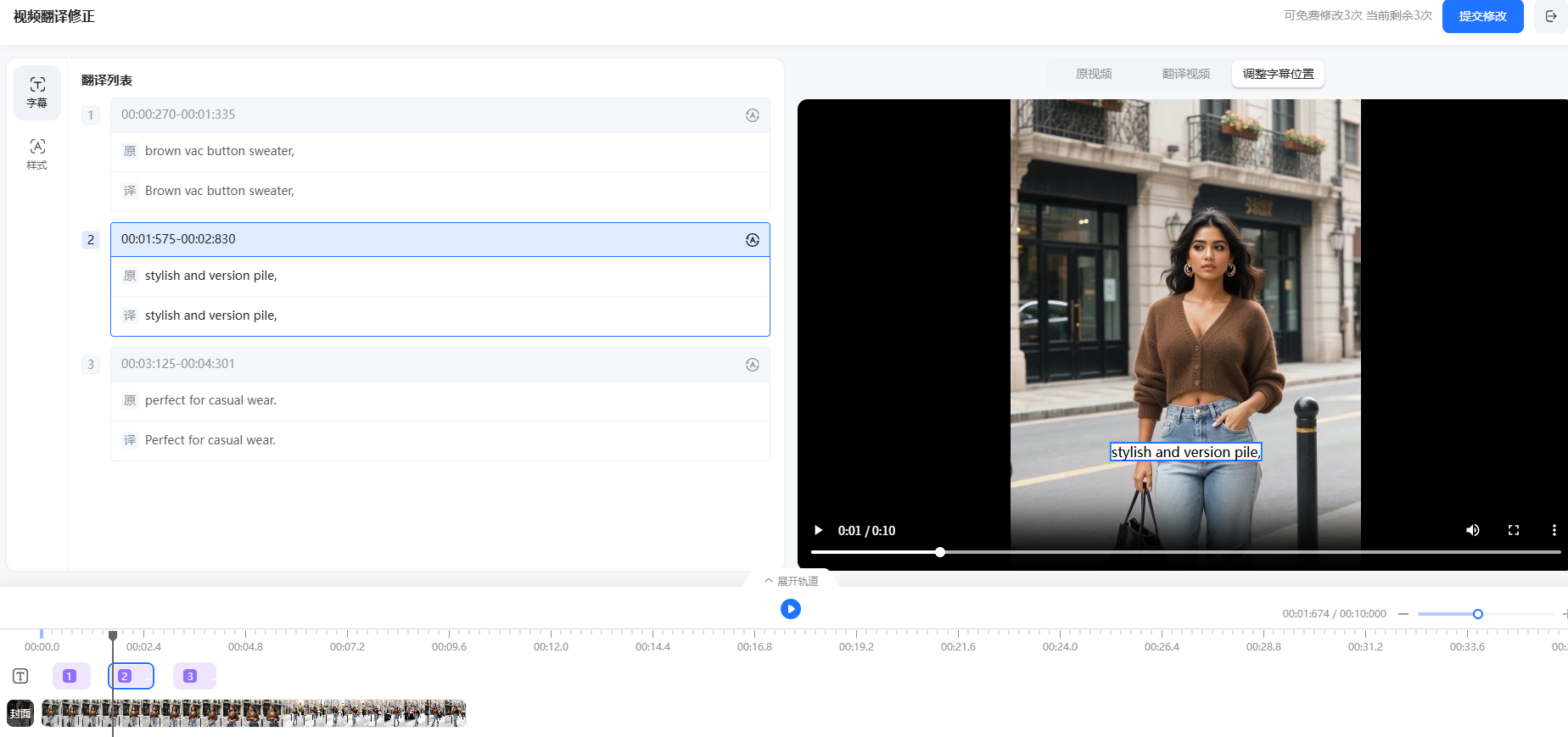This screenshot has height=737, width=1568.
Task: Click the 提交修改 submit button
Action: [1482, 16]
